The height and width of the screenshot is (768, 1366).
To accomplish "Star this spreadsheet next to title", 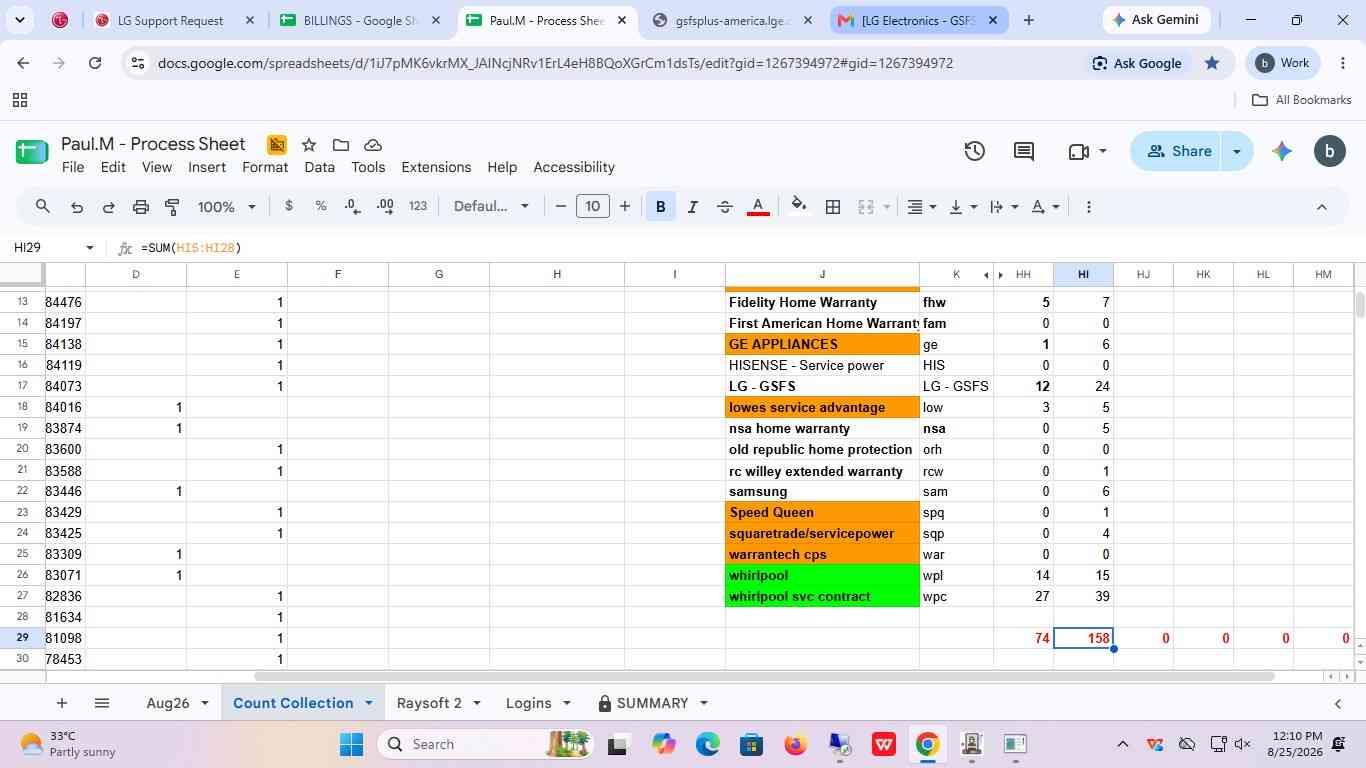I will [309, 145].
